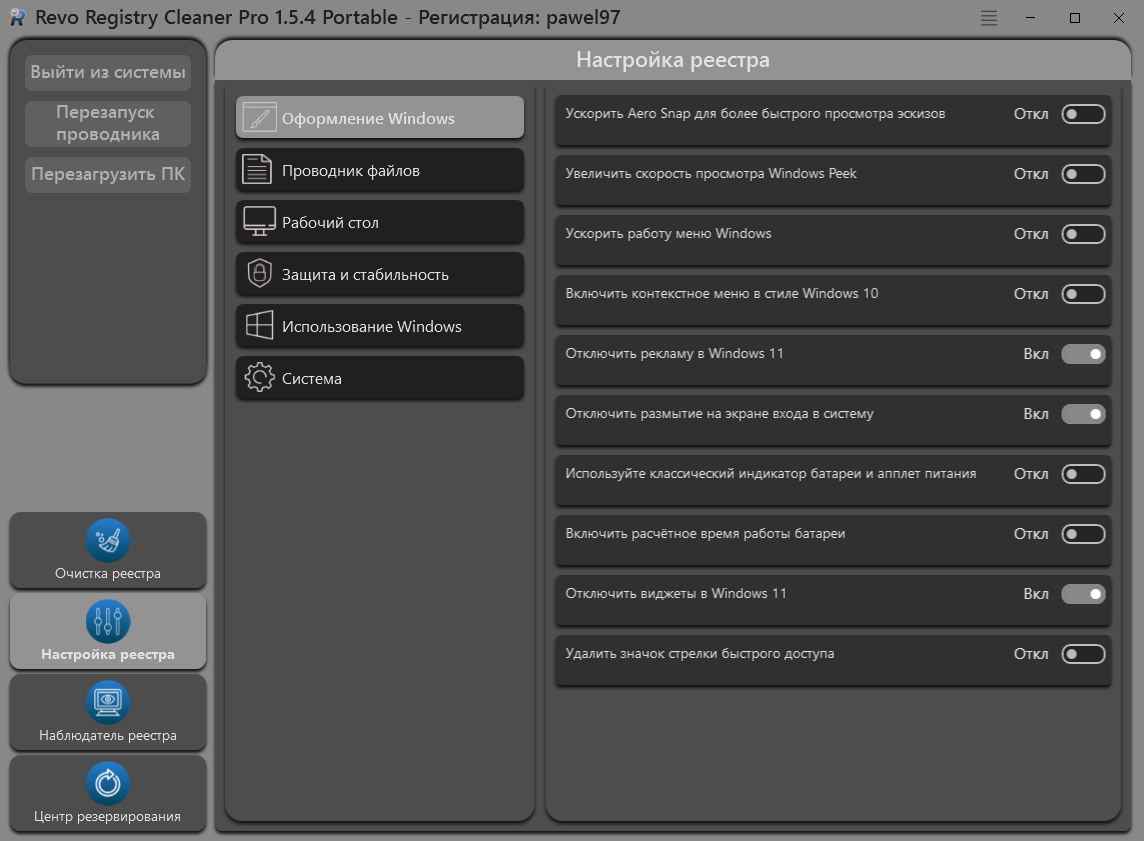Open the Система category
The image size is (1144, 841).
[379, 378]
